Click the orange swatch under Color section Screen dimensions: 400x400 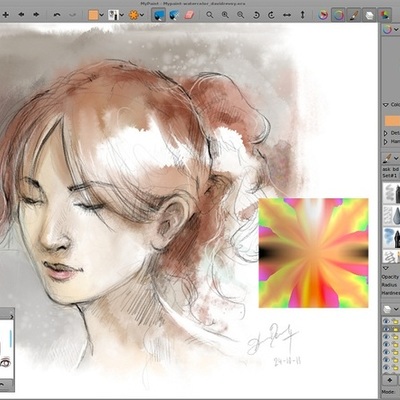coord(392,121)
